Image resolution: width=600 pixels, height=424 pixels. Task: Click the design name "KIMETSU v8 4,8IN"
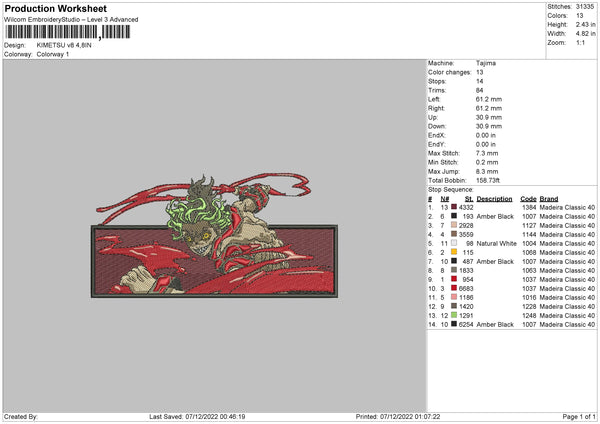[64, 45]
